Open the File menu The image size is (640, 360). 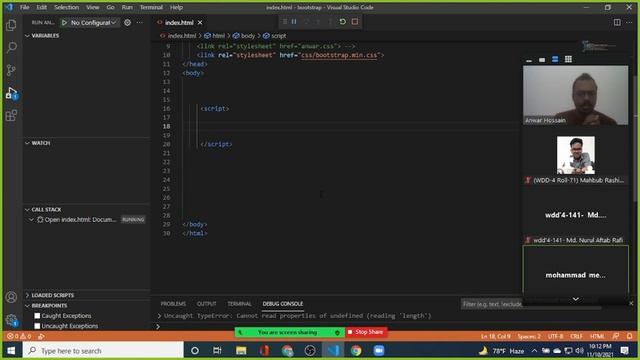coord(24,7)
